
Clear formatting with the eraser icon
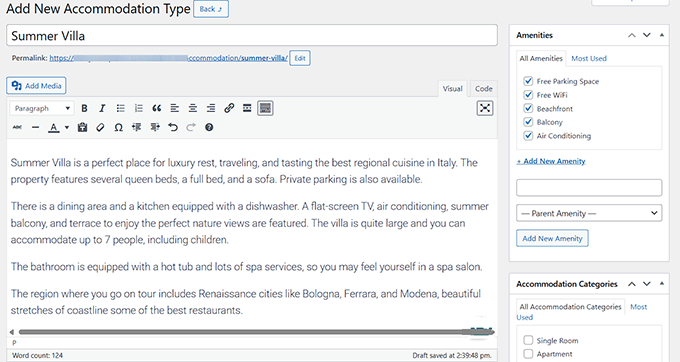tap(100, 127)
